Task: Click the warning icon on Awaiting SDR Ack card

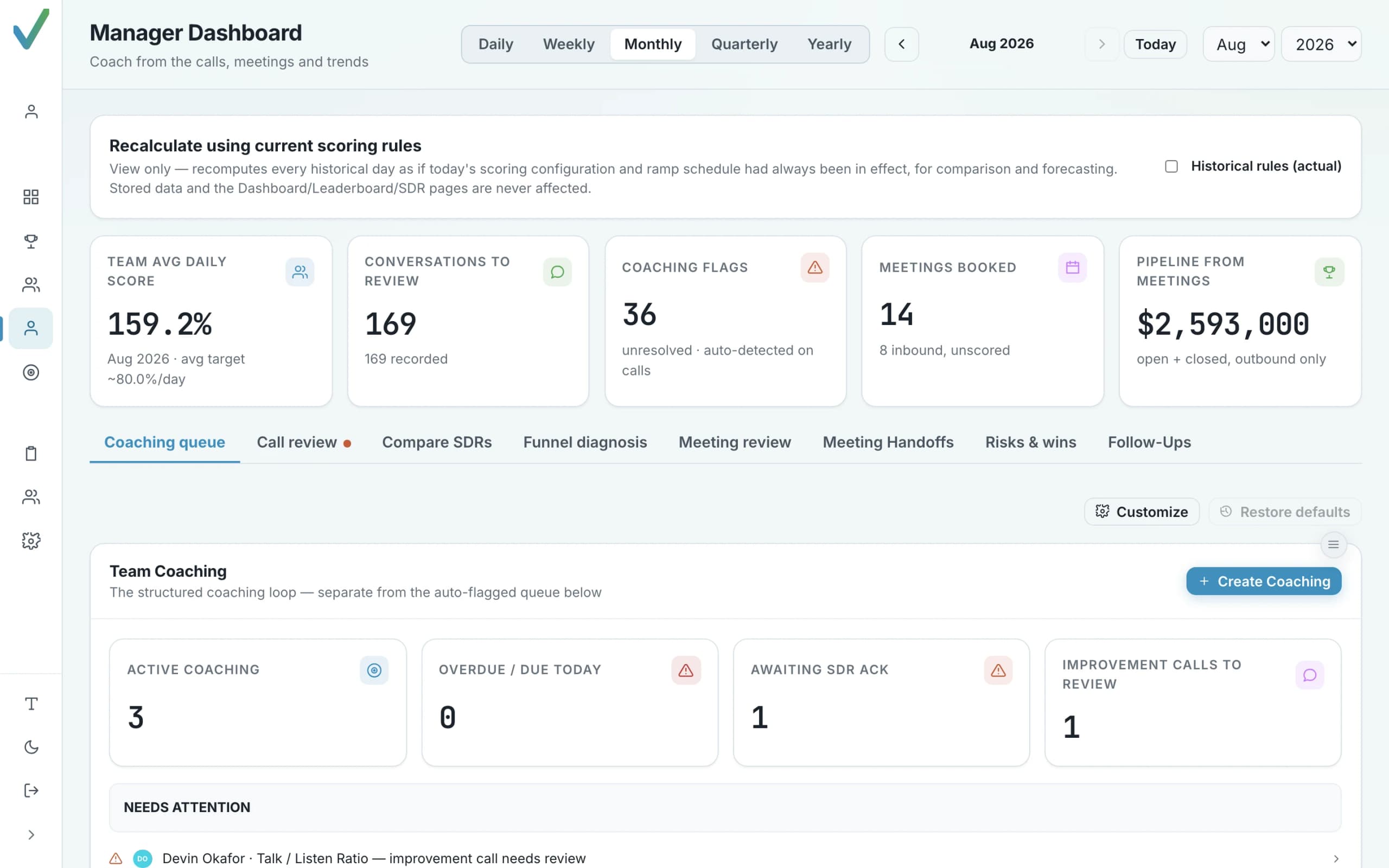Action: click(x=998, y=670)
